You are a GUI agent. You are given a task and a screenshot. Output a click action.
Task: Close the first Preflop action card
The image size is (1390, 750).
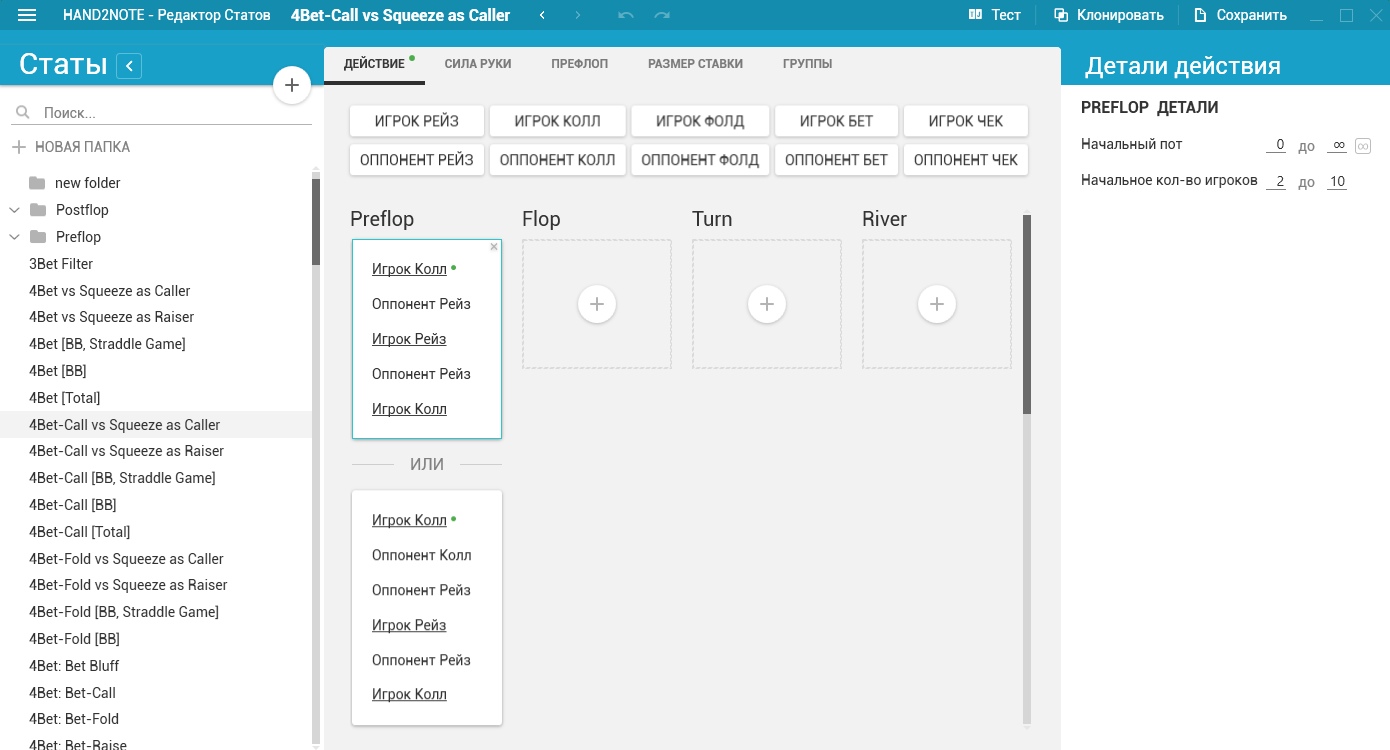coord(494,247)
